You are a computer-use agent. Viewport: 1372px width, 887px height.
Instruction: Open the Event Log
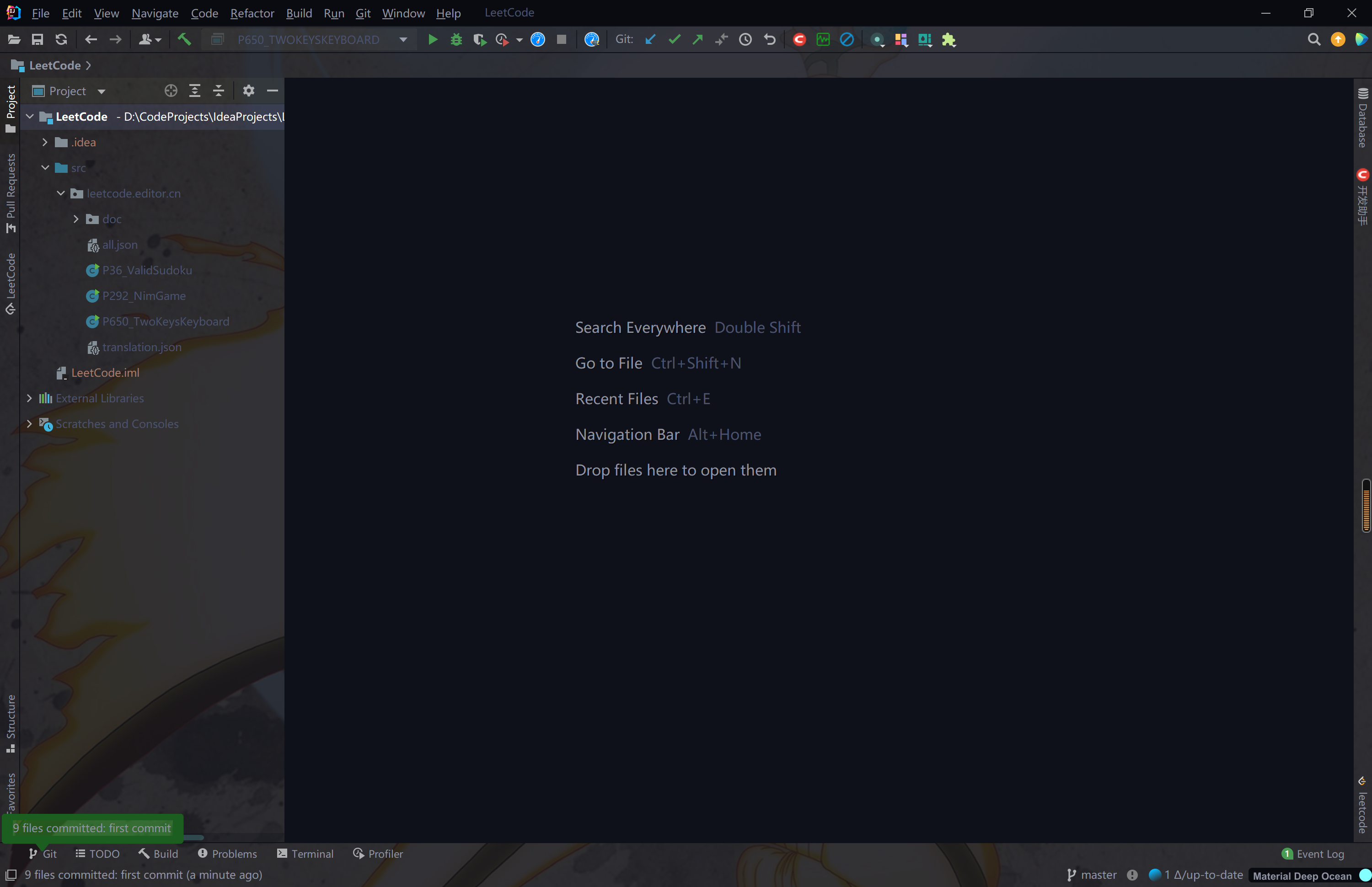click(1313, 854)
